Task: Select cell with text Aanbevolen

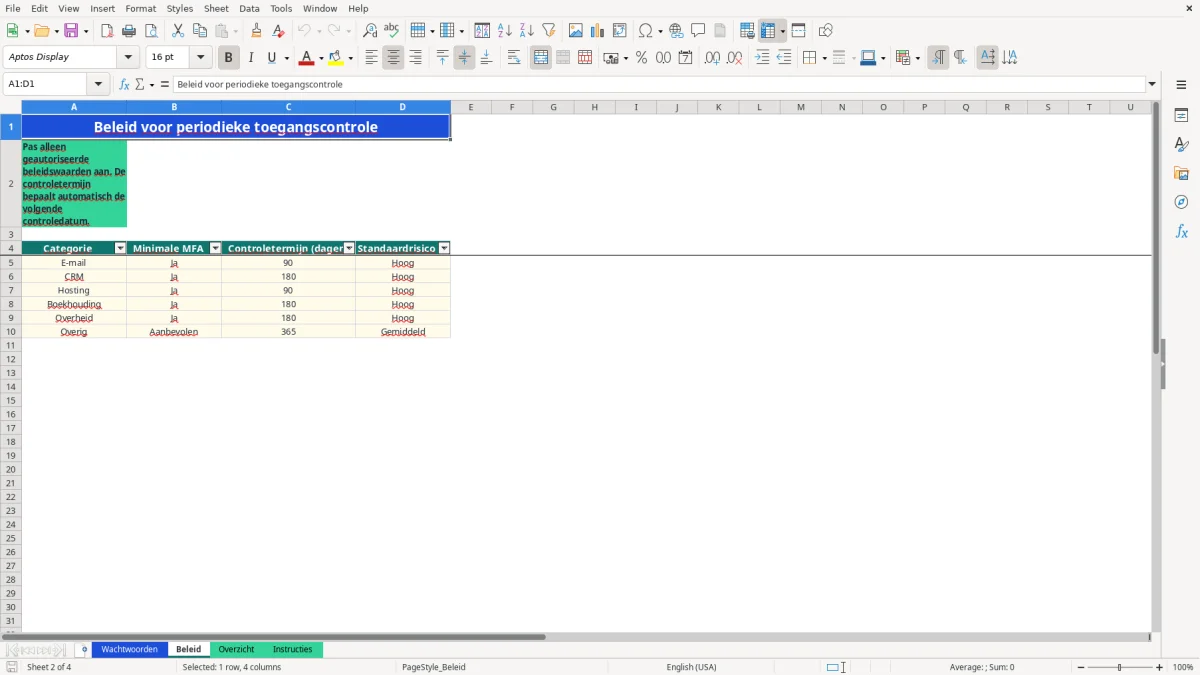Action: coord(174,332)
